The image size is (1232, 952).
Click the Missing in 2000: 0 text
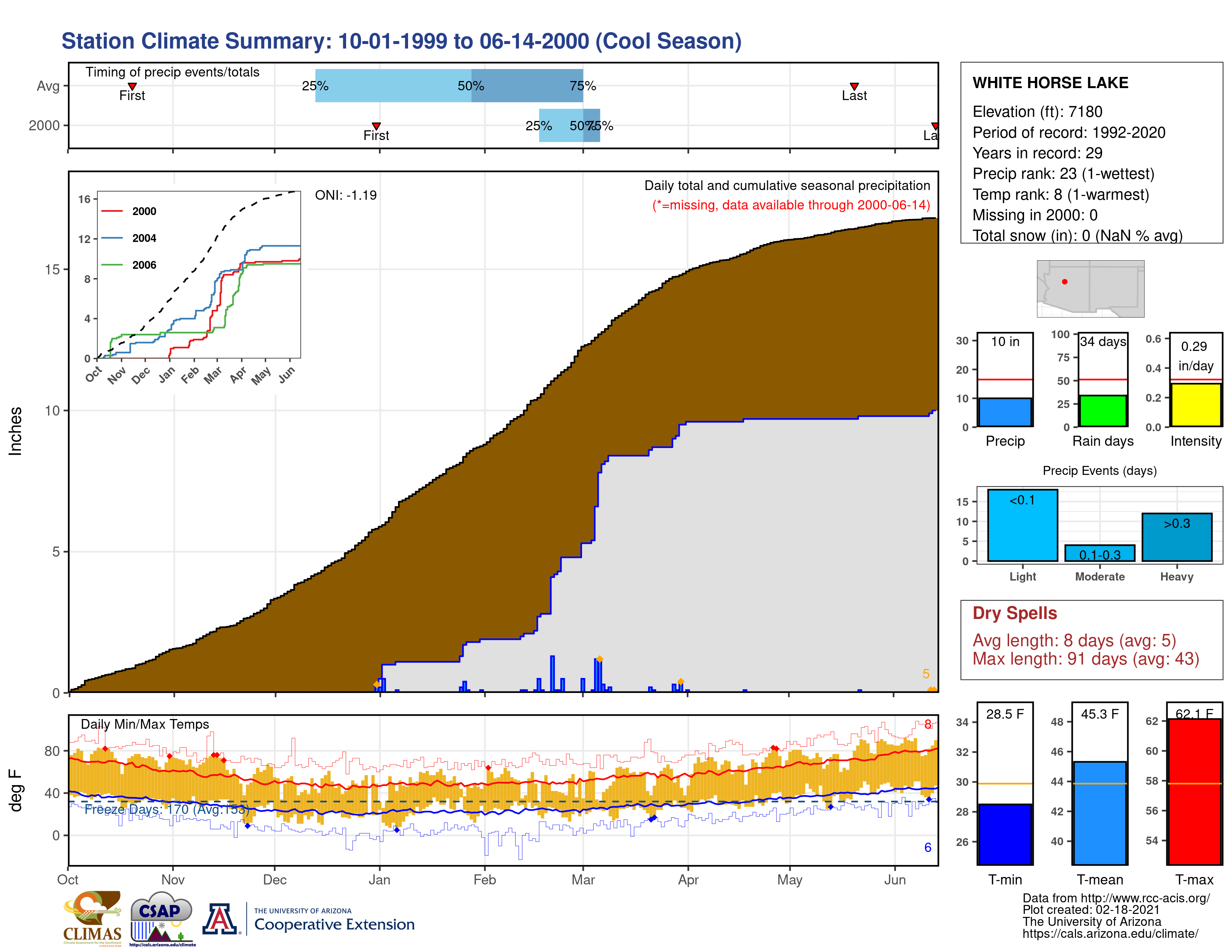point(1035,215)
